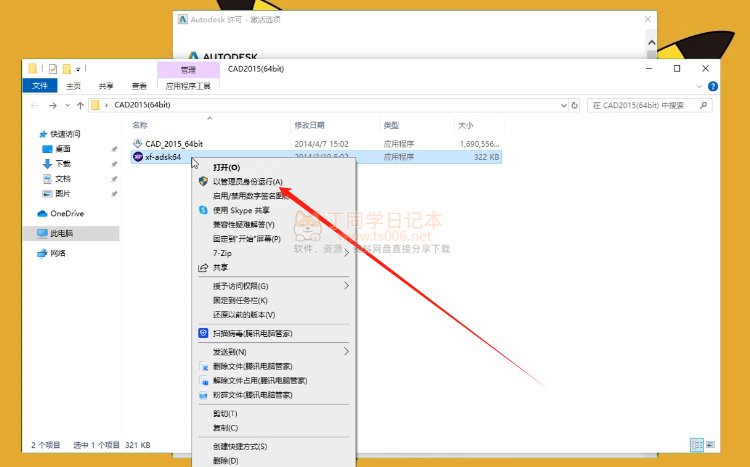750x467 pixels.
Task: Choose 还原以前的版本(V)
Action: pos(274,315)
